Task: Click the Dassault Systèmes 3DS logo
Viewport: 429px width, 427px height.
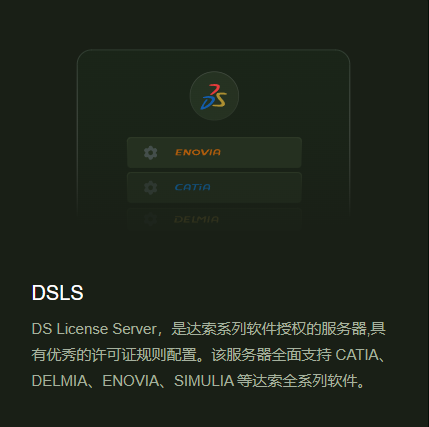Action: (214, 97)
